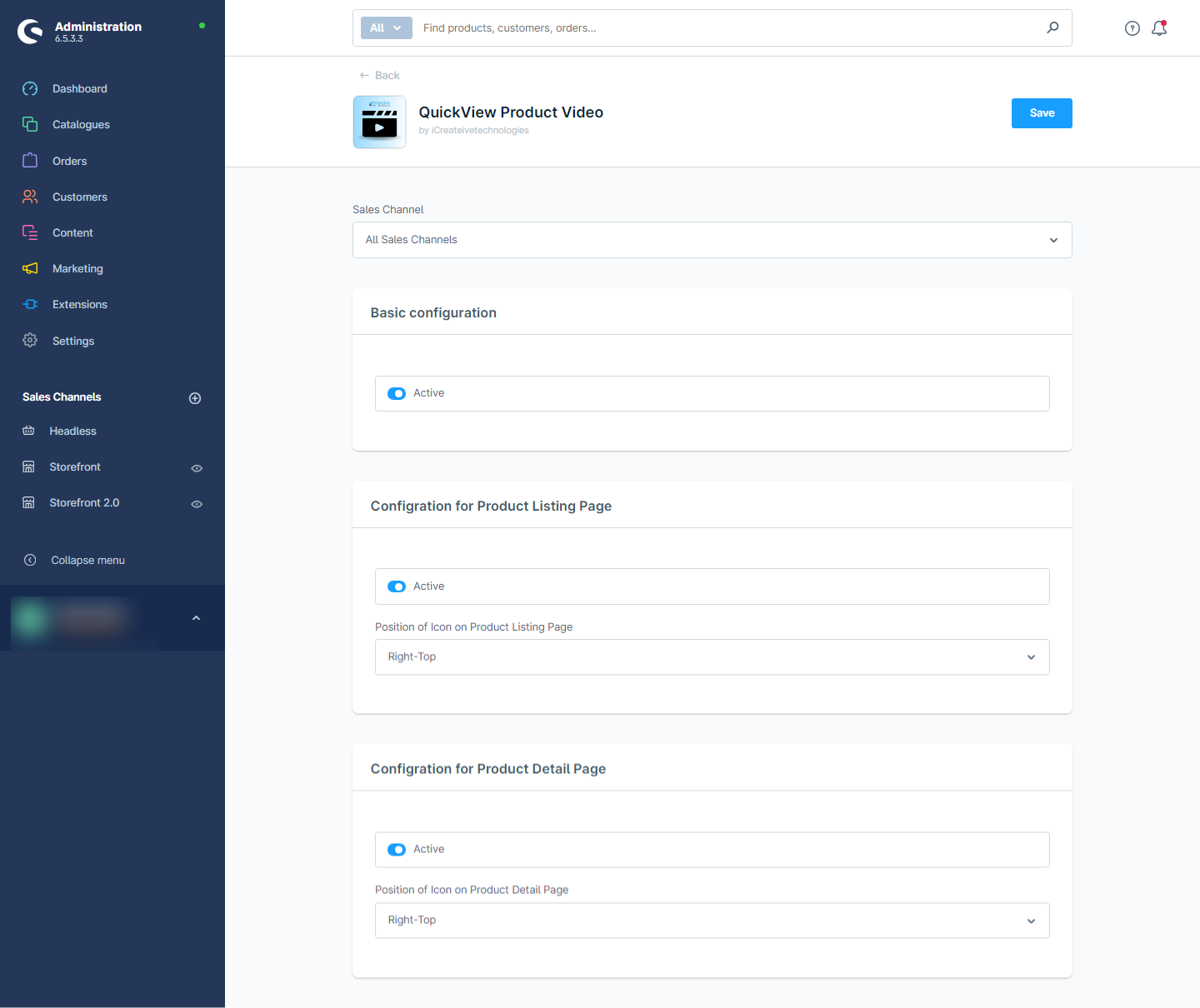Focus the Find products search field

click(x=729, y=27)
